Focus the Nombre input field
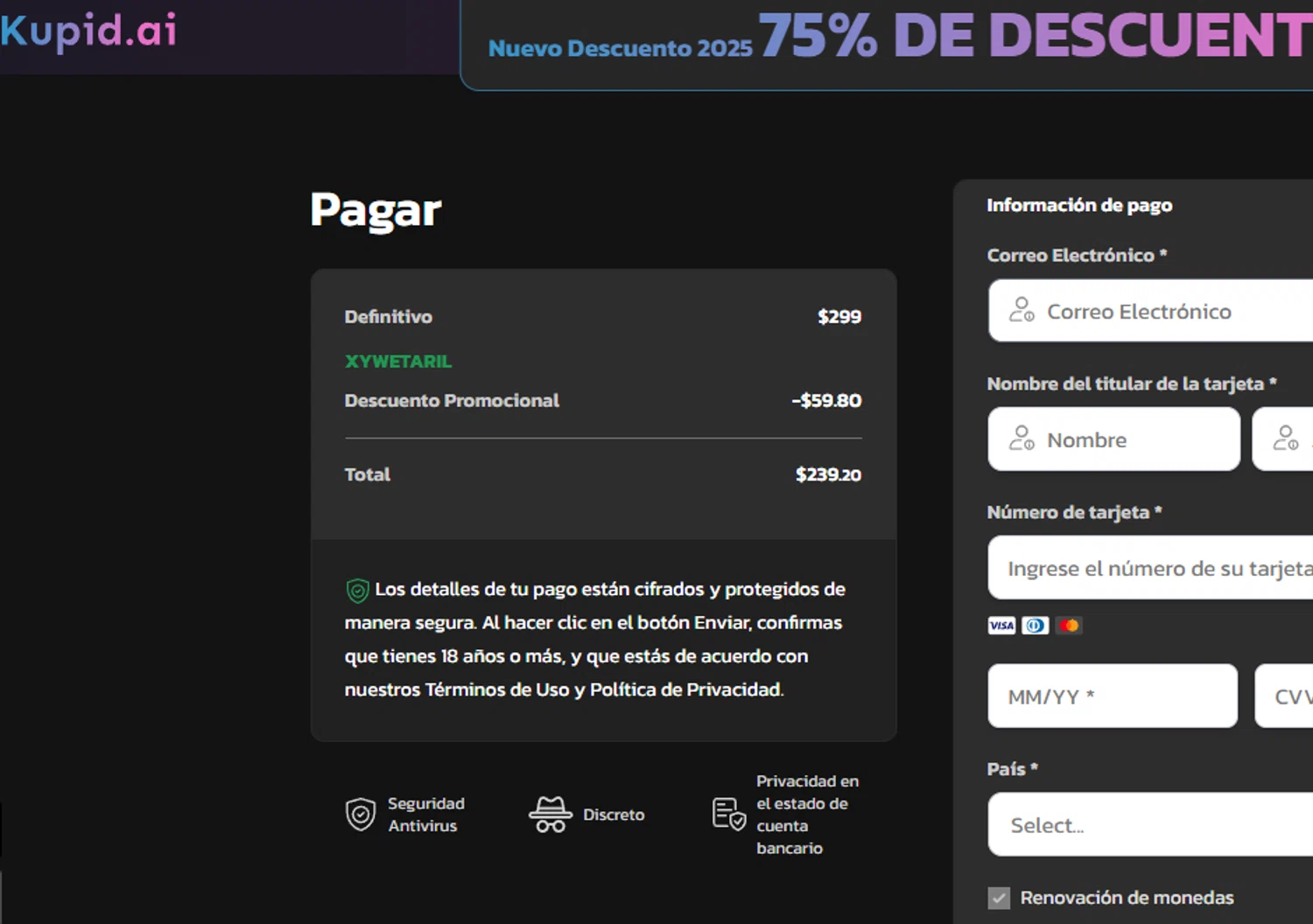The width and height of the screenshot is (1313, 924). [1114, 439]
